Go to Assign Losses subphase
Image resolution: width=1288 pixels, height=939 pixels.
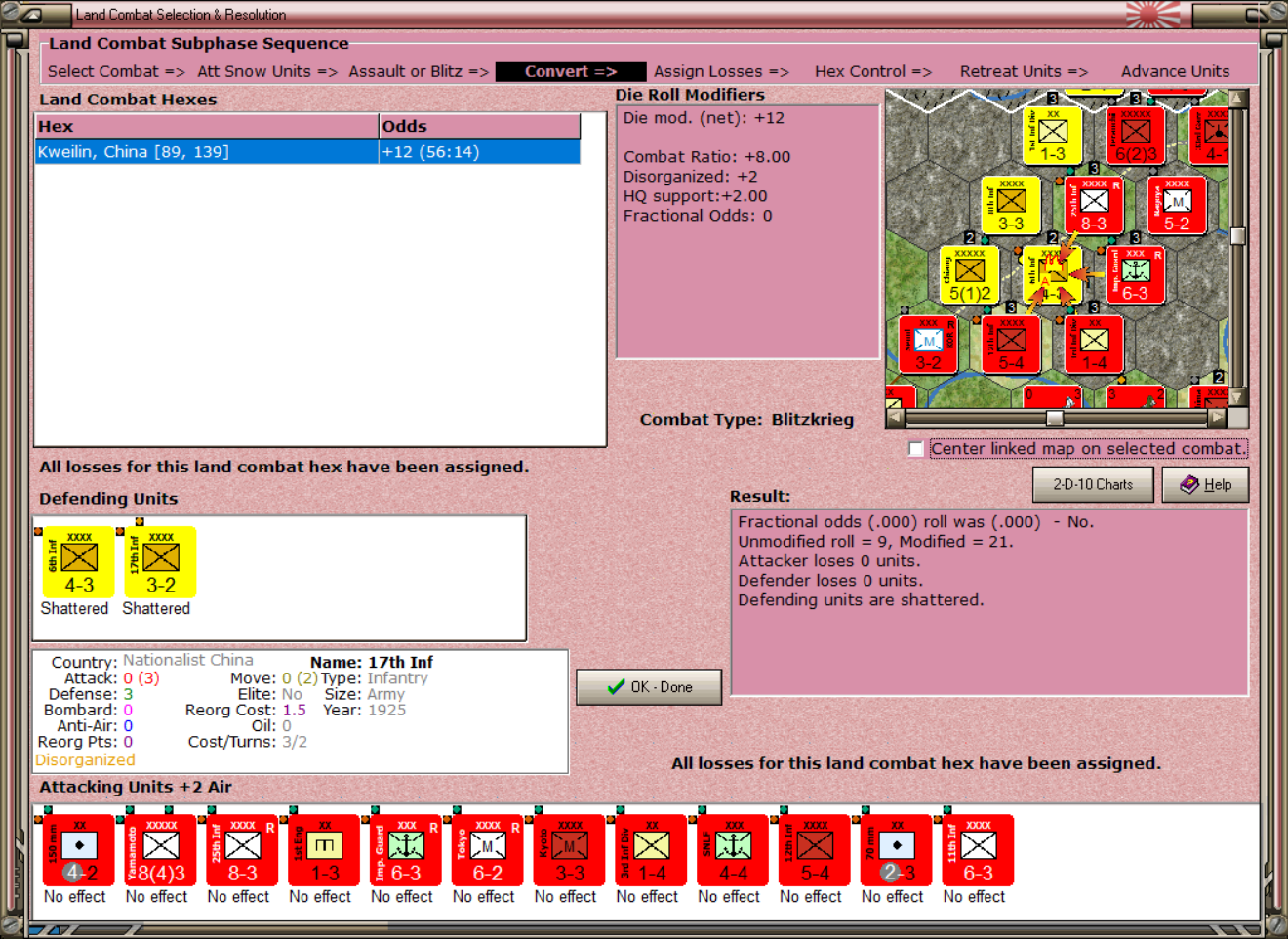tap(721, 71)
